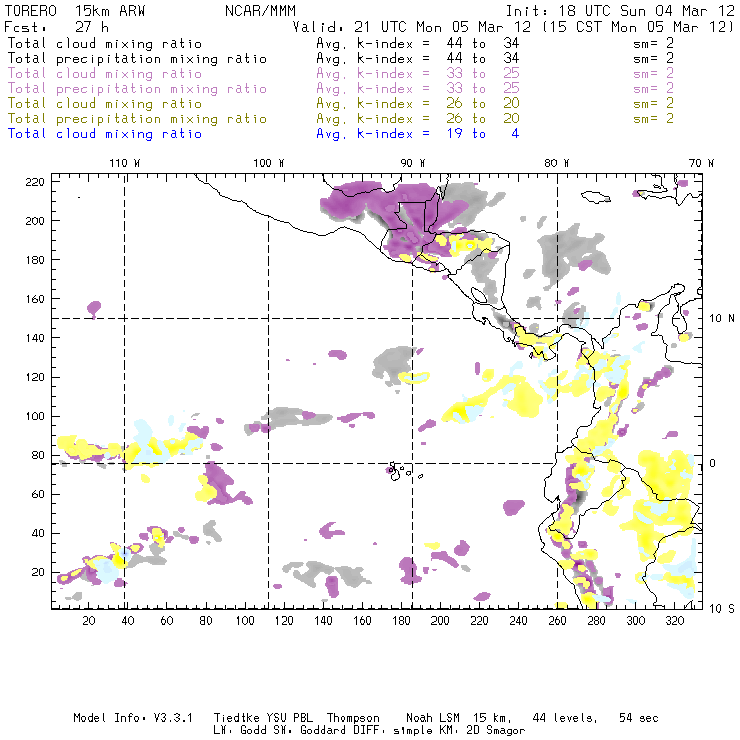
Task: Click 'Tiedtke YSU PBL' in the footer
Action: point(263,718)
